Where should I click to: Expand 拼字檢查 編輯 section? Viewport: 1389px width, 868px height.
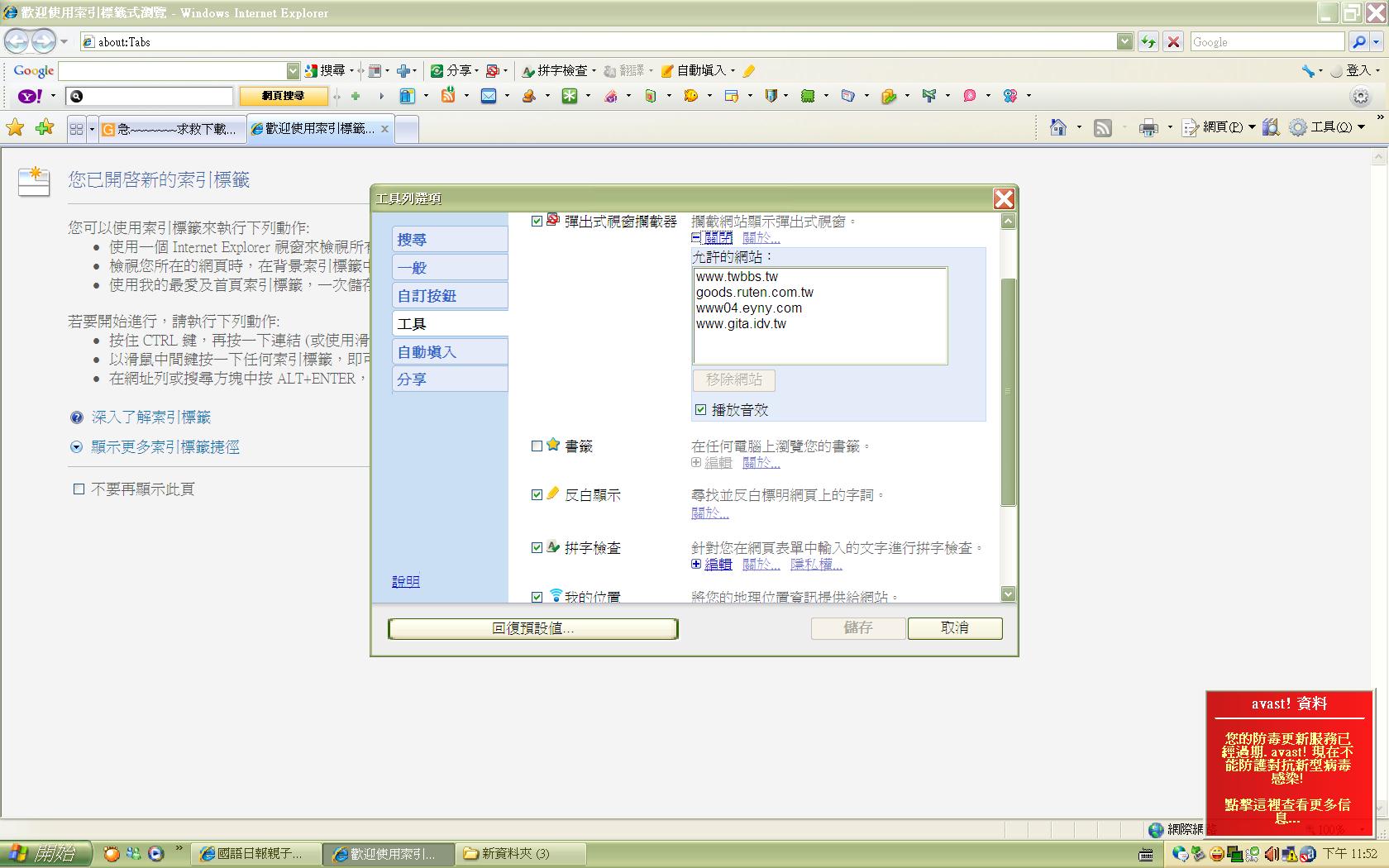(696, 565)
